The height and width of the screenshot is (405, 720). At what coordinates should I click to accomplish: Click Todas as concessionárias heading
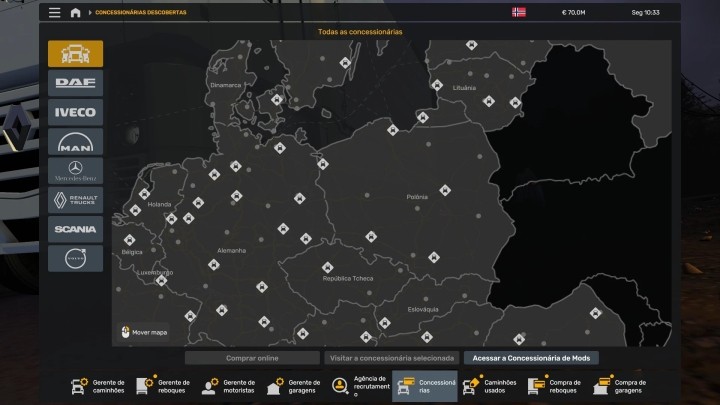tap(360, 32)
